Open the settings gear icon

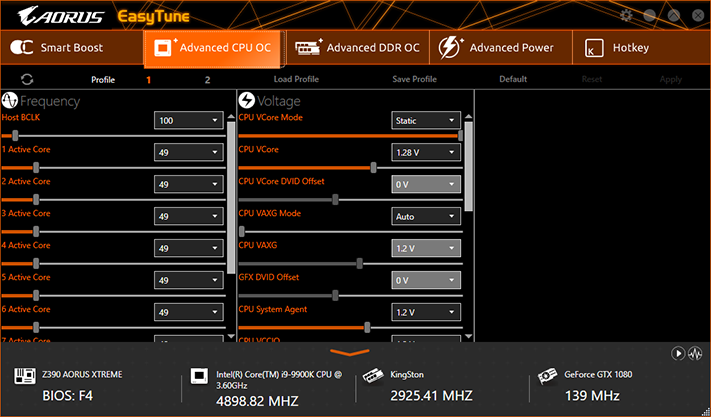pos(626,15)
